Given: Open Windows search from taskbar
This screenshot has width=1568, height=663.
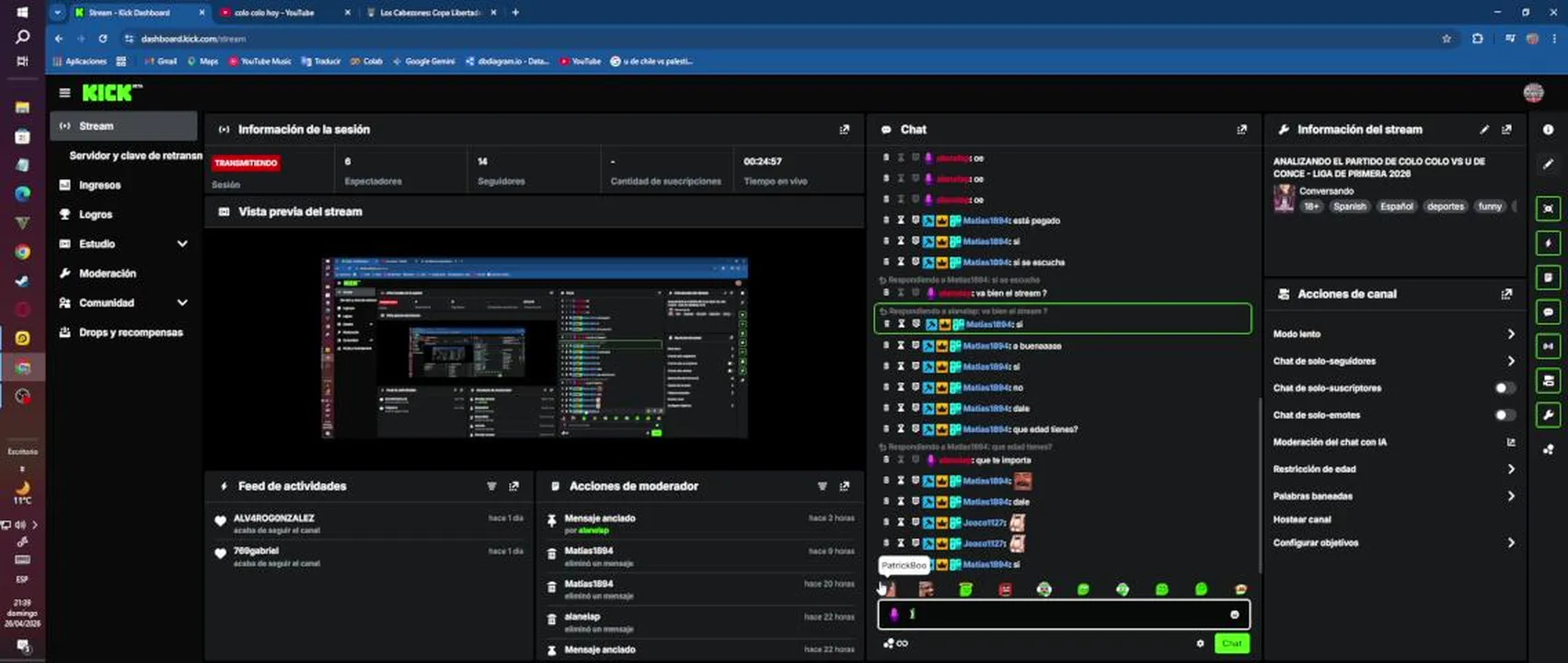Looking at the screenshot, I should point(22,37).
